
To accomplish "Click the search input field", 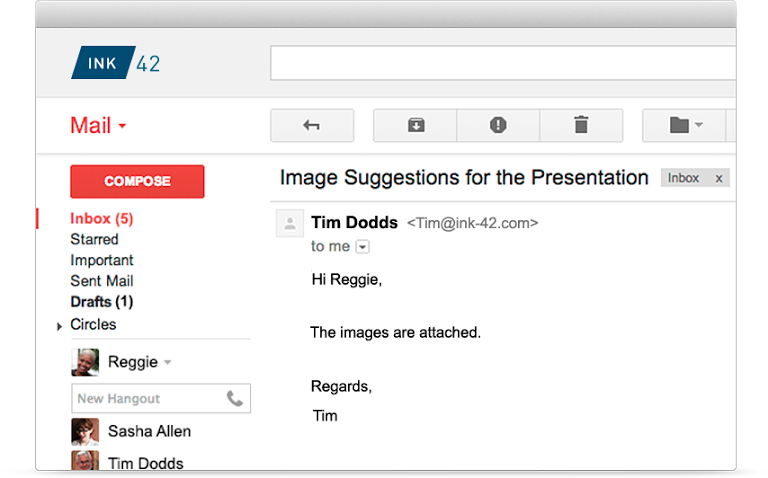I will [x=502, y=63].
